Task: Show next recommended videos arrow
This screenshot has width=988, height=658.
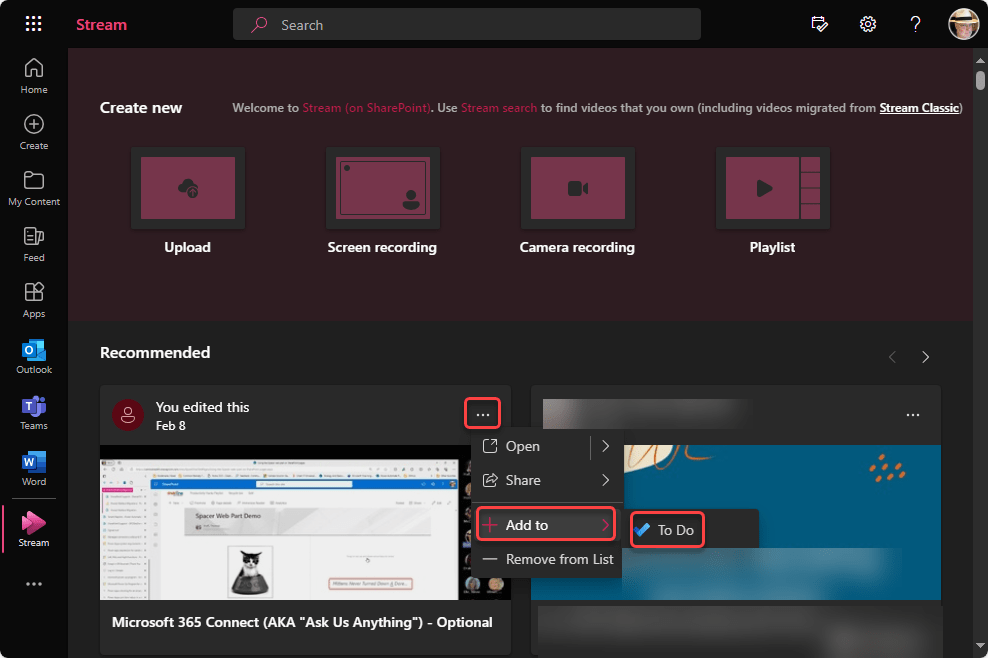Action: pos(926,357)
